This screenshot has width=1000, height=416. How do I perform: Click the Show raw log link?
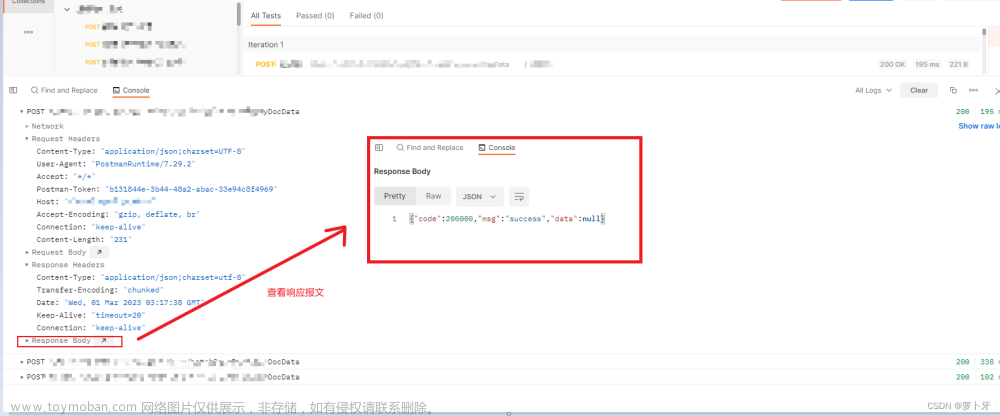click(x=979, y=126)
